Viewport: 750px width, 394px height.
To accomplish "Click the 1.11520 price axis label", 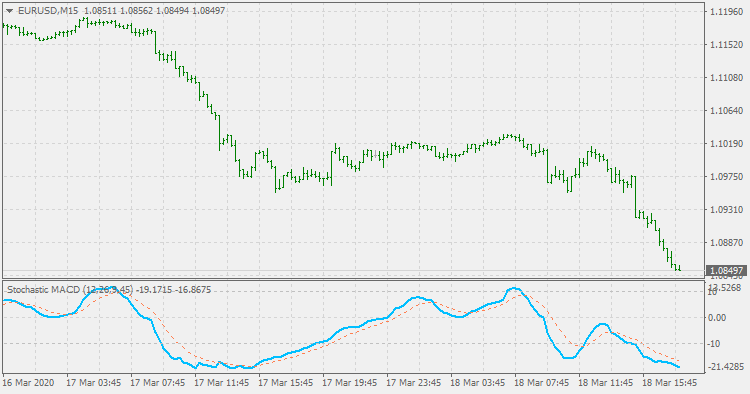I will 726,44.
